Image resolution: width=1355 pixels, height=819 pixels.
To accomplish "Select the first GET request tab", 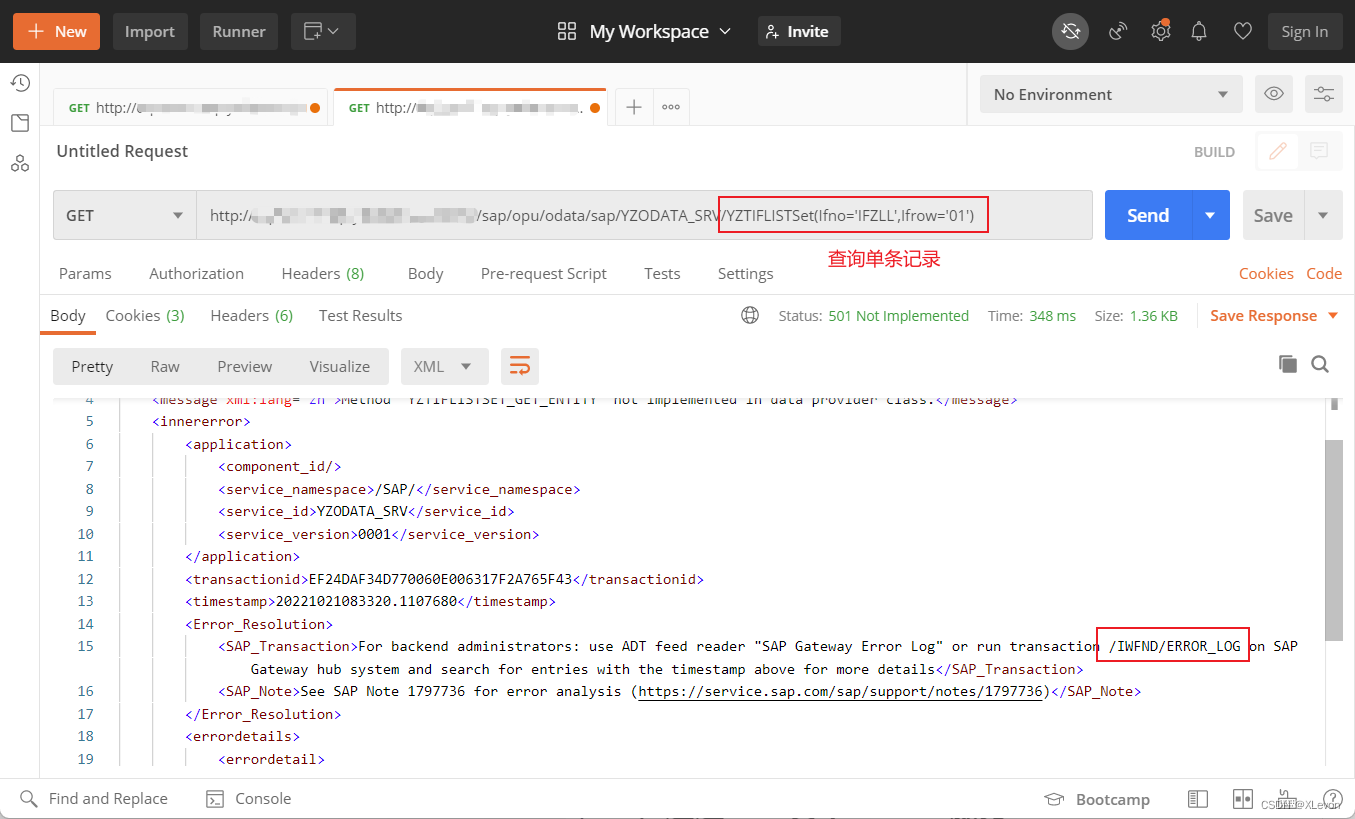I will point(190,107).
